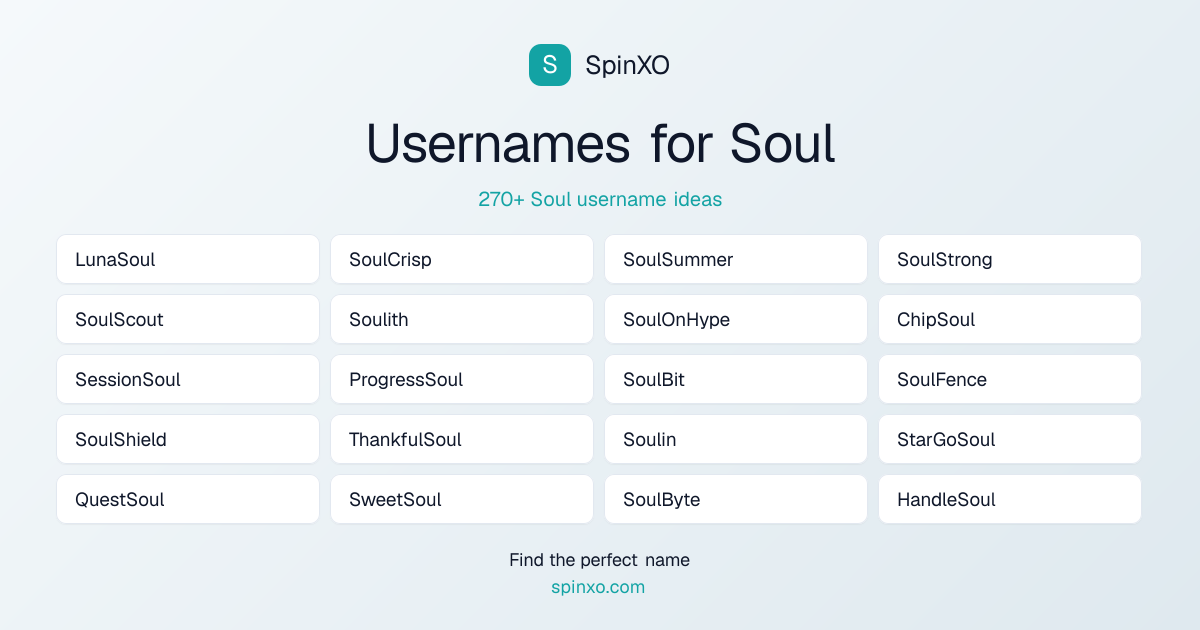Choose the SessionSoul username card
The width and height of the screenshot is (1200, 630).
188,379
